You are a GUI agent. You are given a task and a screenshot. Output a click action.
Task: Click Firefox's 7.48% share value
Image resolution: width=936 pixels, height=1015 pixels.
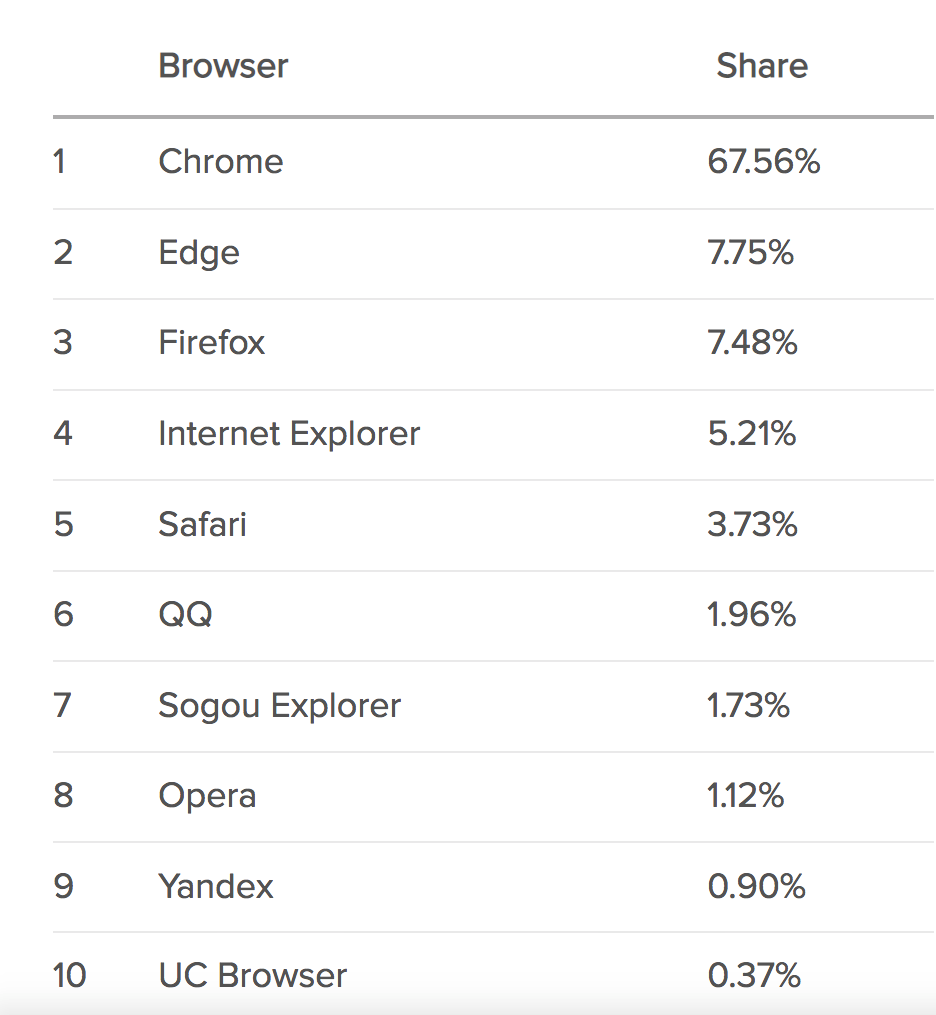coord(752,342)
